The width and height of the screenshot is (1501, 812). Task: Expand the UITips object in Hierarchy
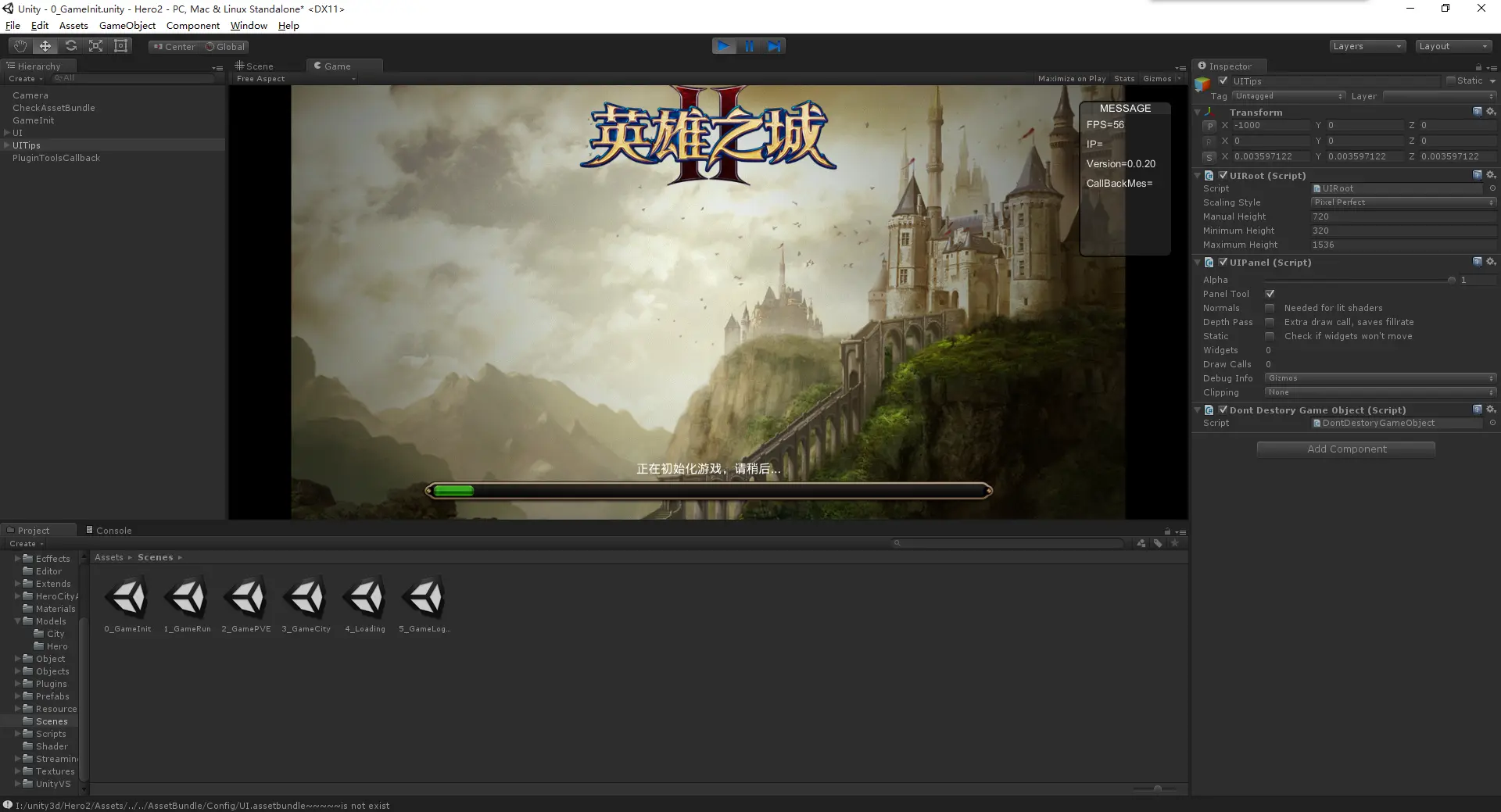(7, 145)
